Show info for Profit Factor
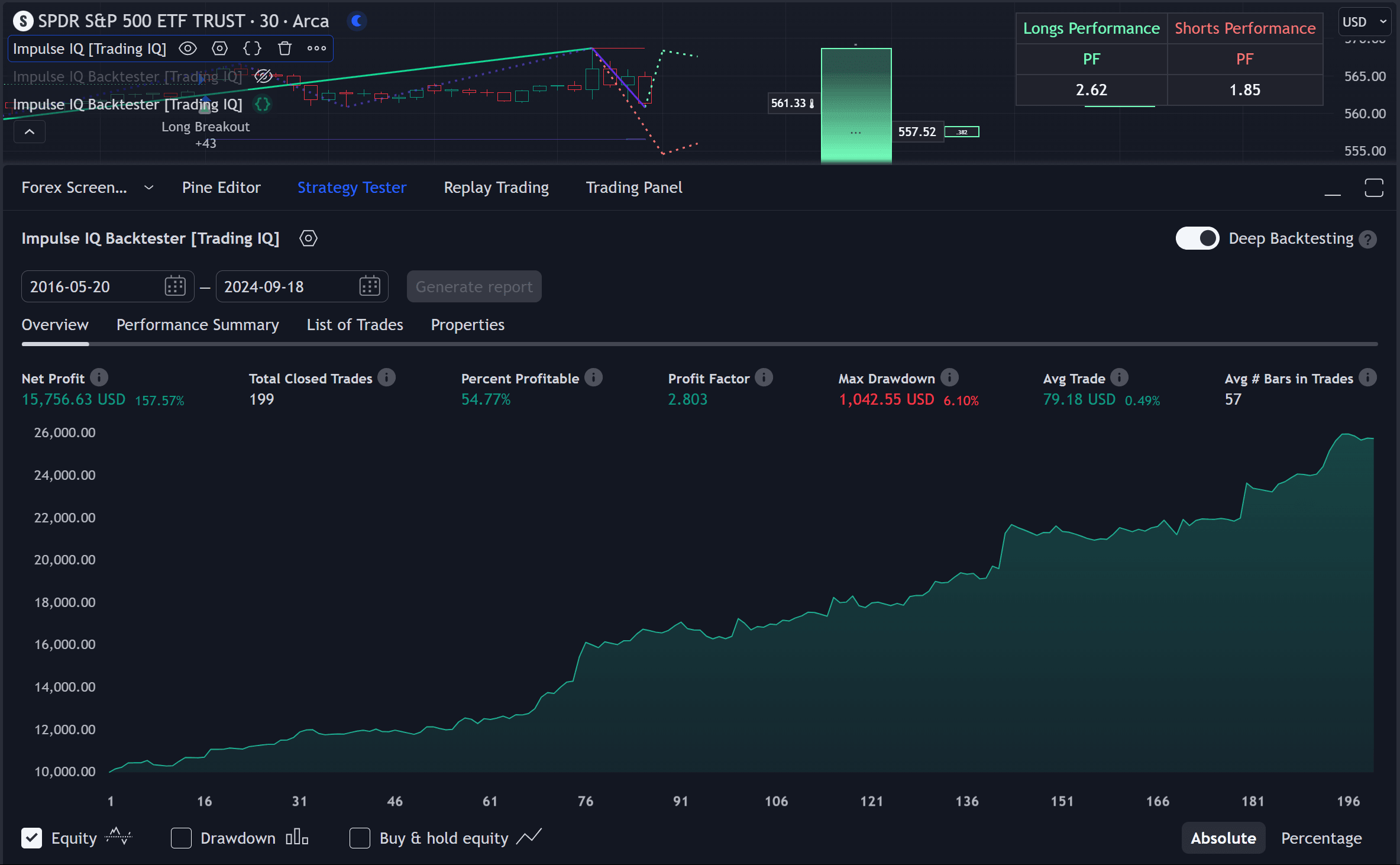1400x865 pixels. pos(764,377)
